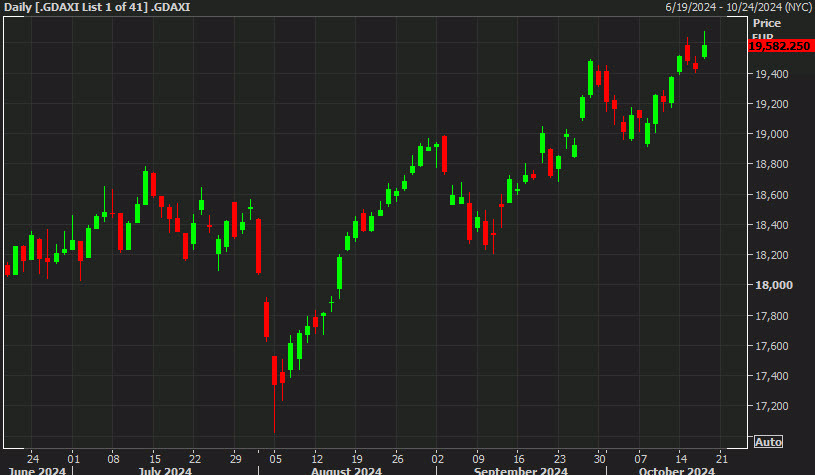The image size is (815, 475).
Task: Click the August 2024 month label
Action: point(346,470)
